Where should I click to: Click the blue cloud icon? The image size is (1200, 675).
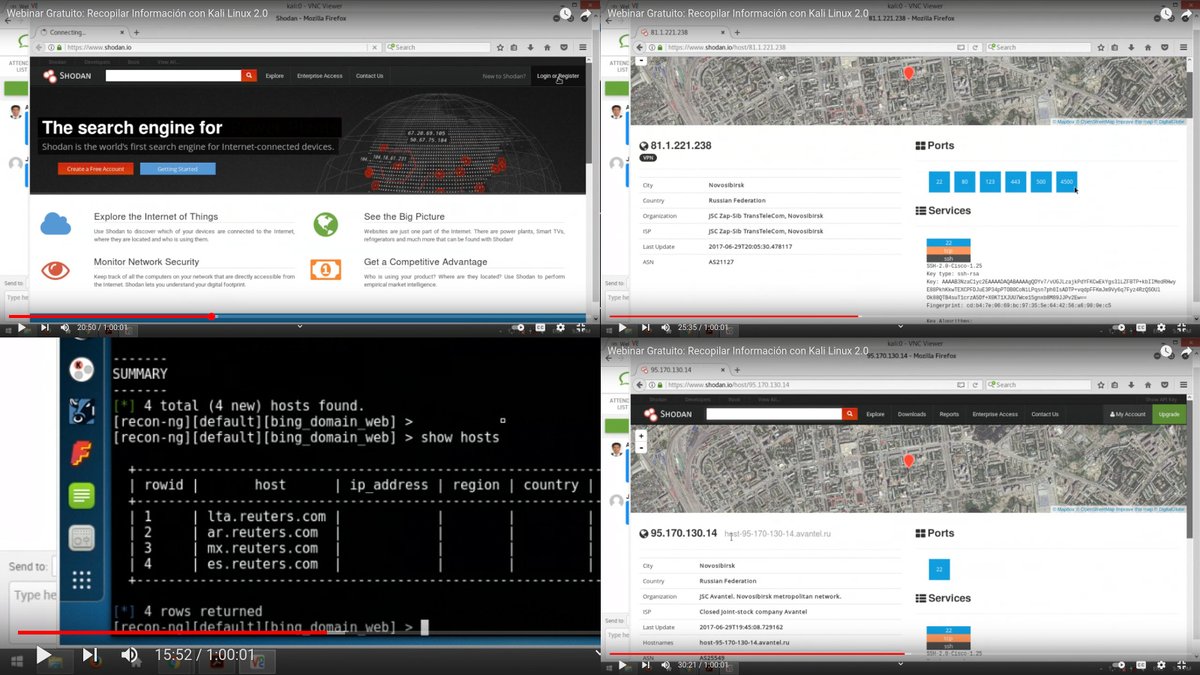[x=56, y=224]
